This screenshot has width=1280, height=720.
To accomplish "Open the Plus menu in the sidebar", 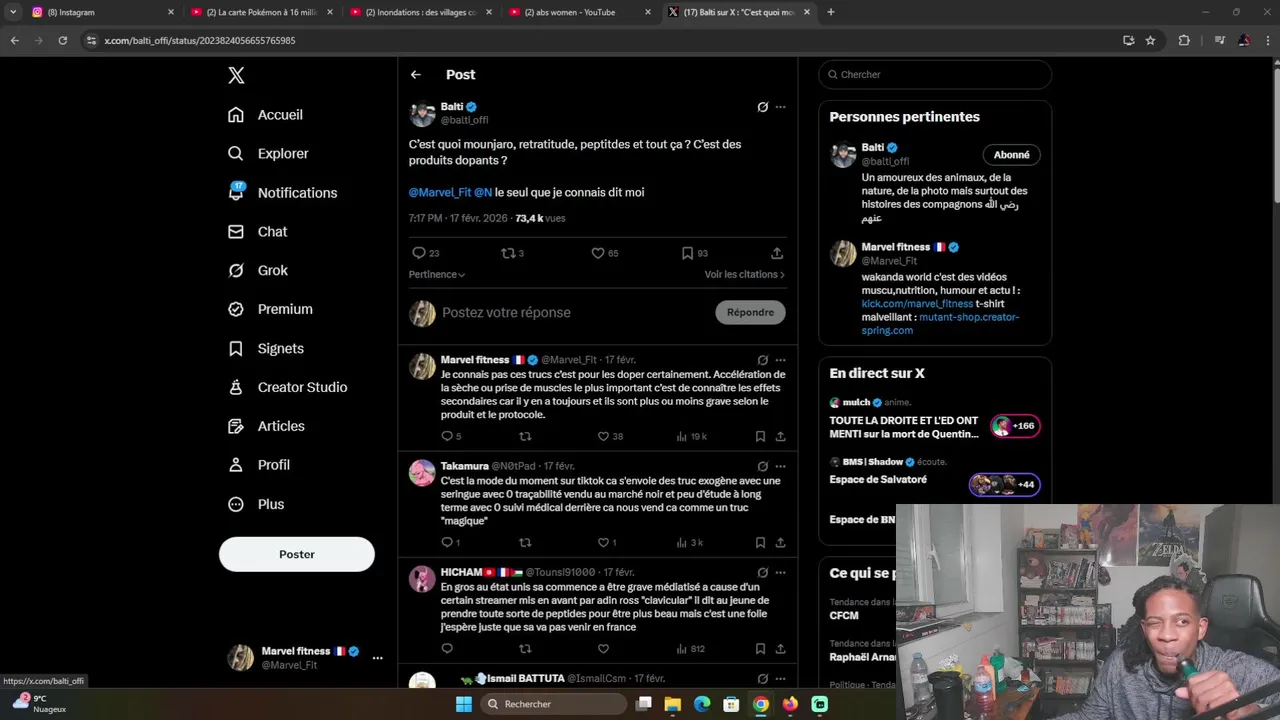I will [256, 504].
